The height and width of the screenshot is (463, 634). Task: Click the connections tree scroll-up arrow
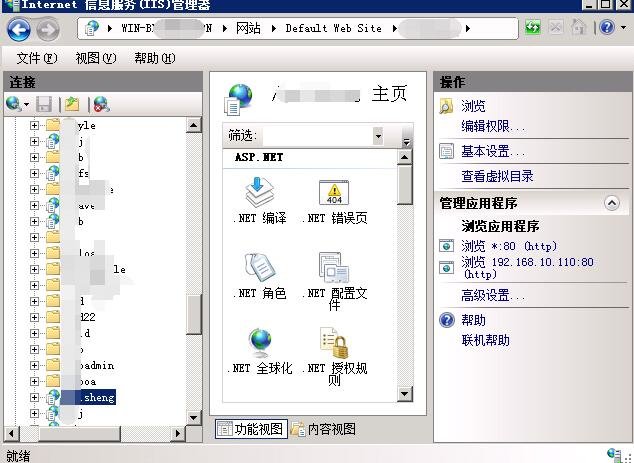[194, 125]
